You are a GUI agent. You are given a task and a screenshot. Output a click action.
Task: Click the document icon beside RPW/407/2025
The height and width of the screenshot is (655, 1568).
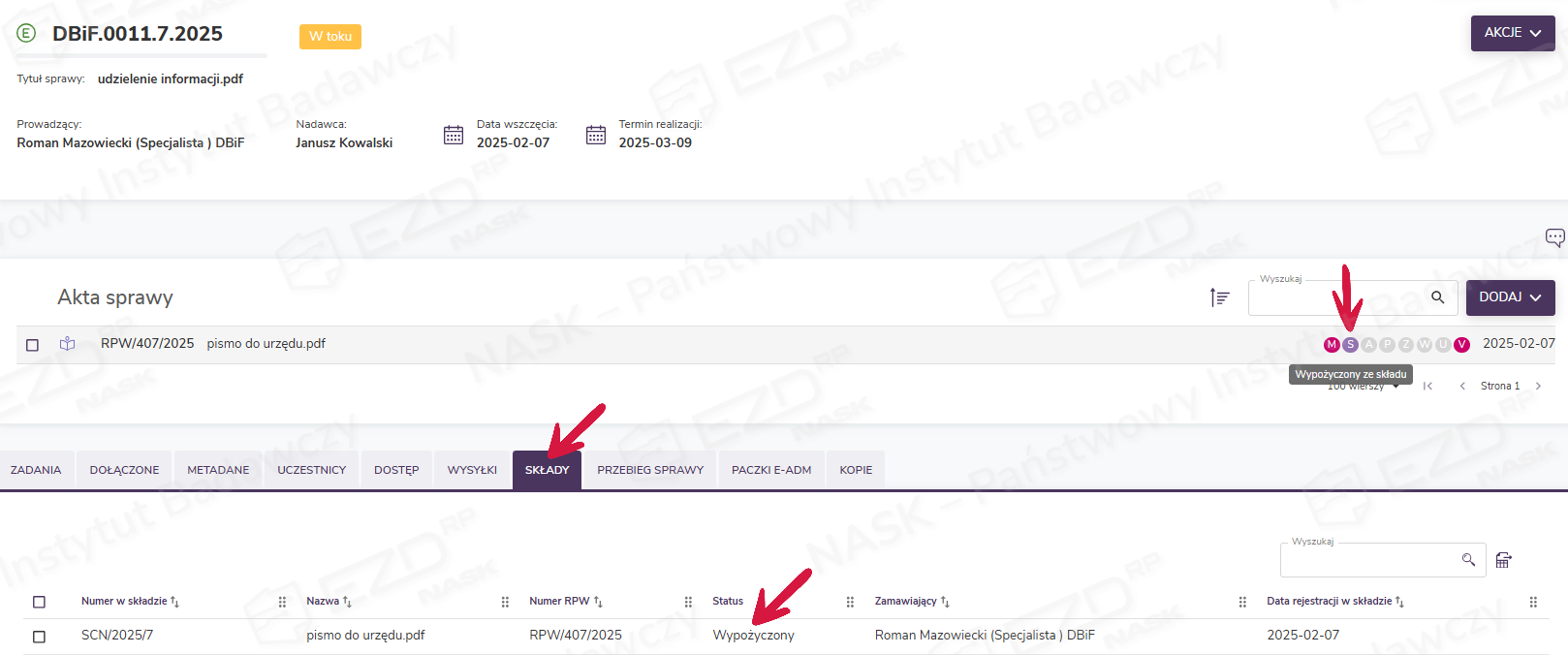pos(67,344)
